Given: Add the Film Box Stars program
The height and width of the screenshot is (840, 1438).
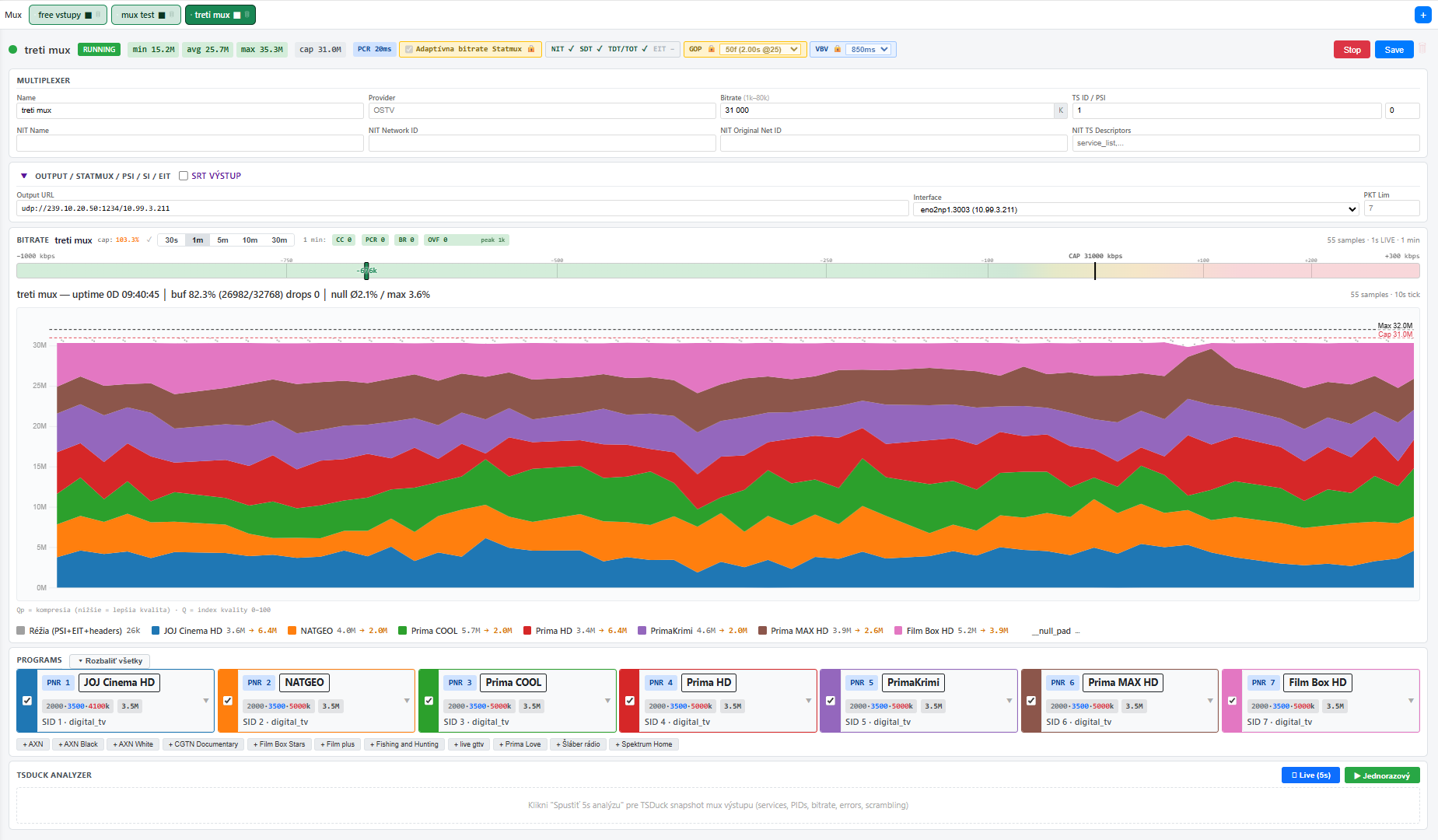Looking at the screenshot, I should (279, 744).
